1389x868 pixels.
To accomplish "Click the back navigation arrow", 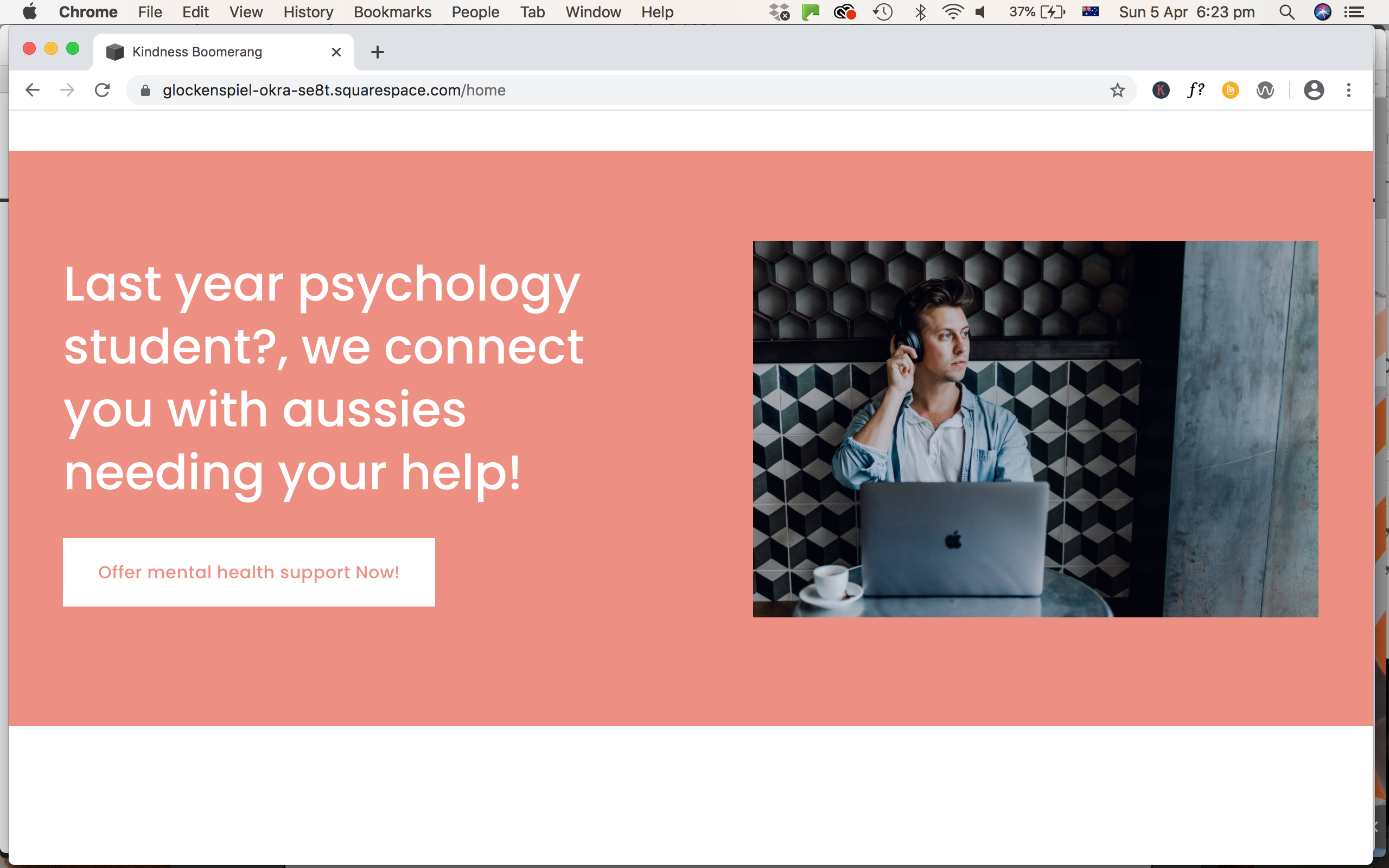I will point(32,90).
